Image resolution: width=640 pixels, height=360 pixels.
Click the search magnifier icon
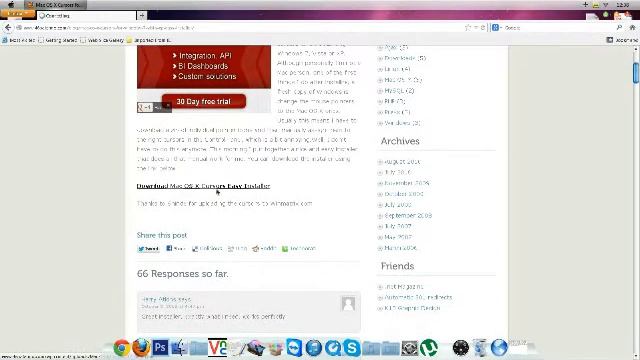(619, 27)
